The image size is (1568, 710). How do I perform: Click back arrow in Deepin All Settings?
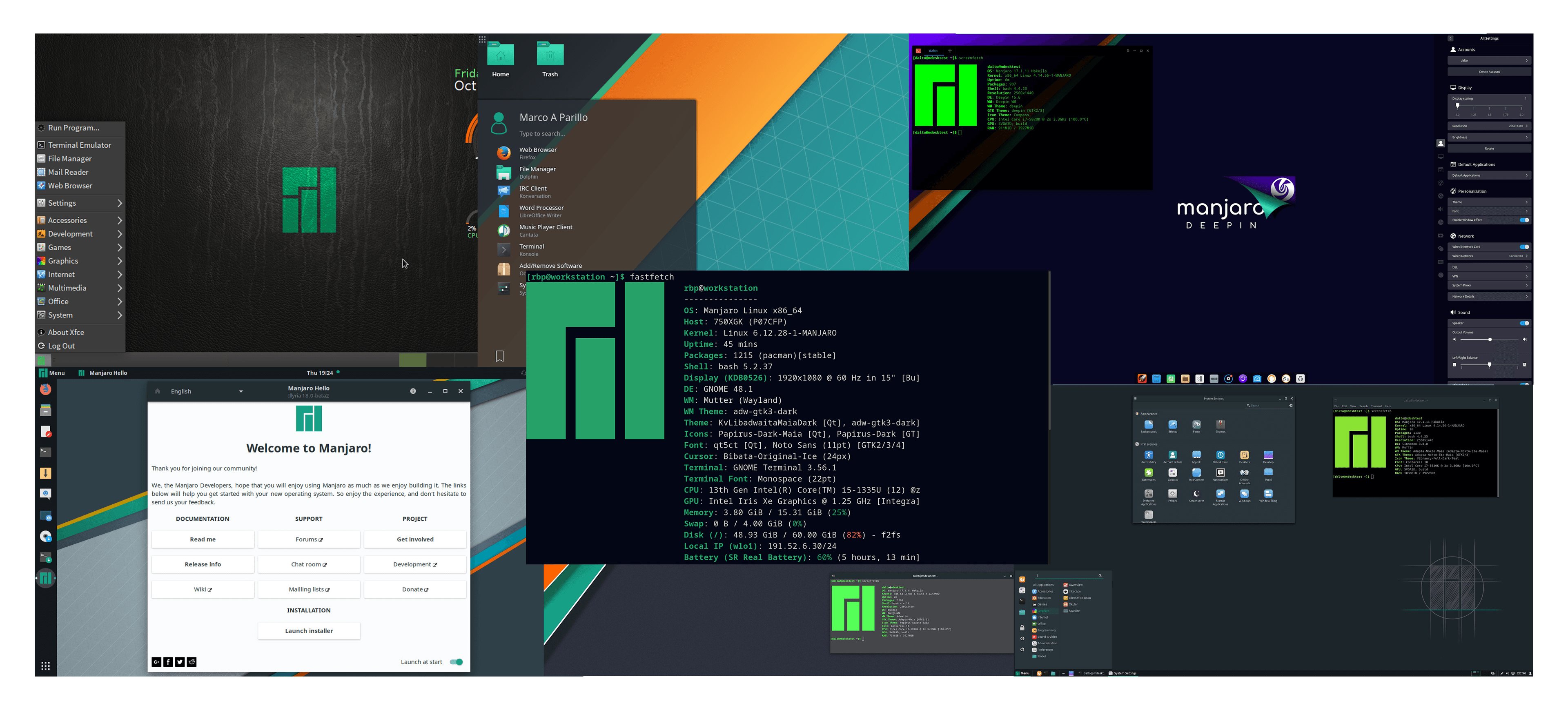point(1450,38)
